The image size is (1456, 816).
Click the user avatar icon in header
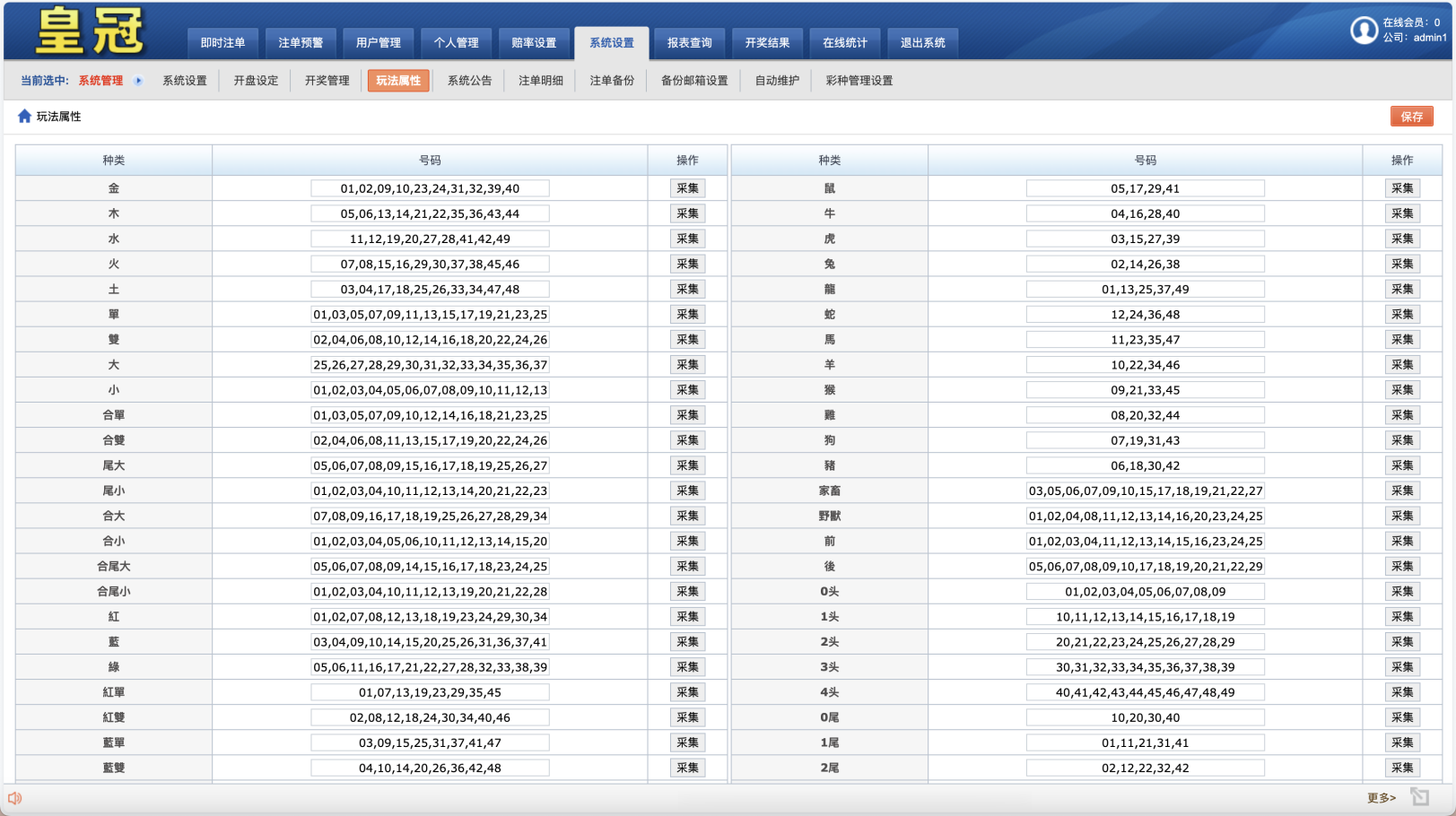[x=1364, y=30]
